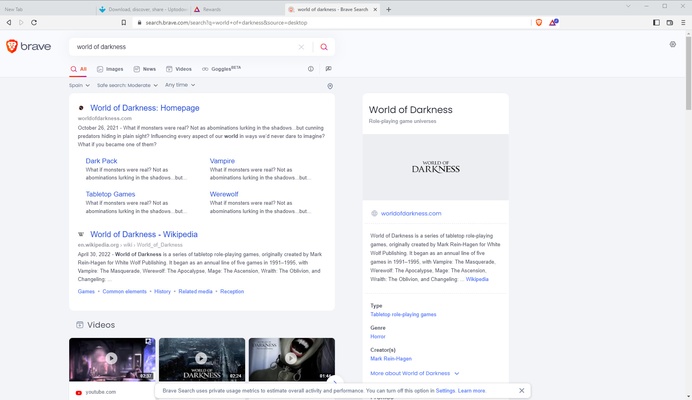Toggle the sidebar panel icon
692x400 pixels.
pos(656,23)
